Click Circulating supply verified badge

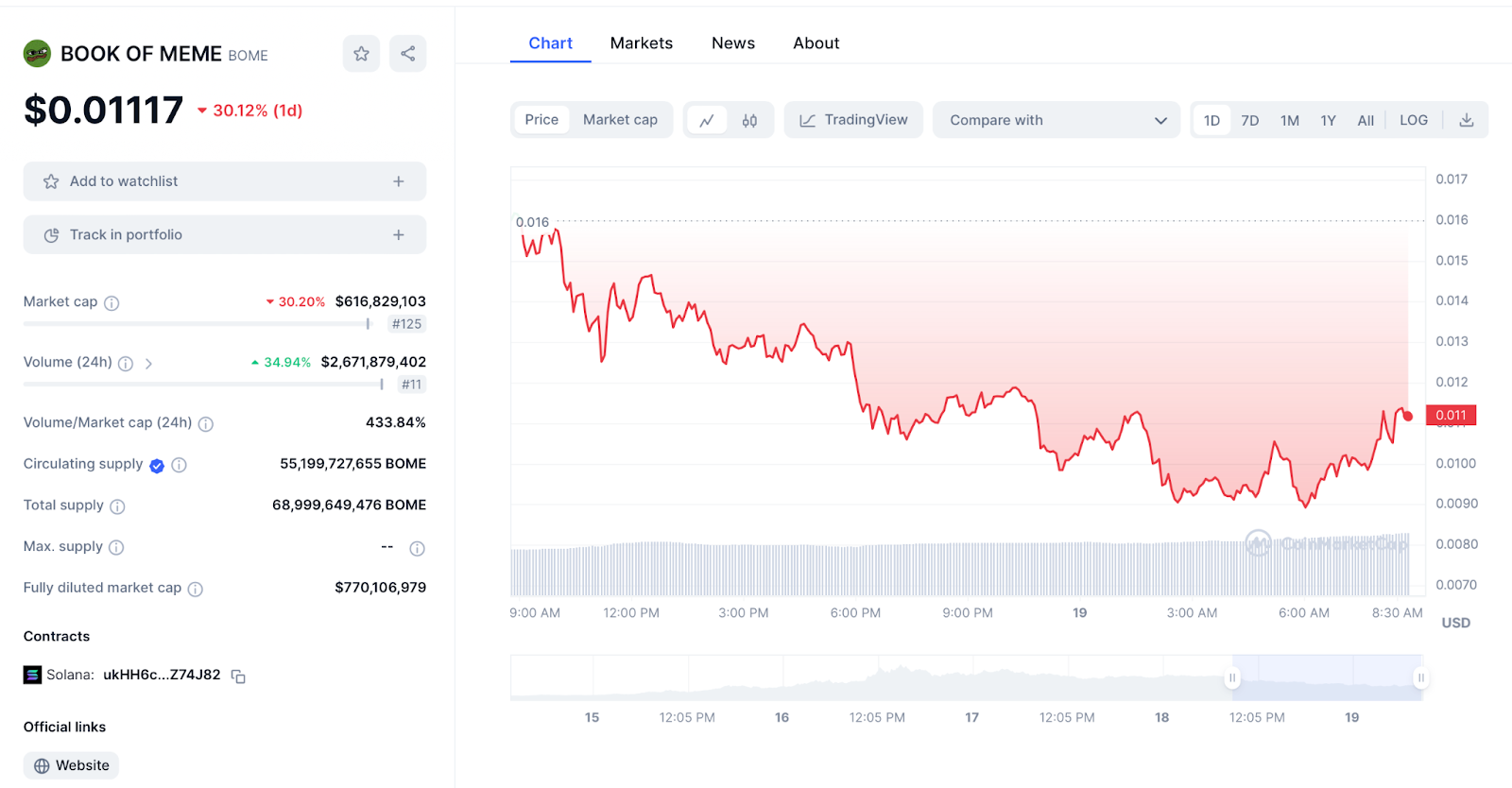coord(157,465)
